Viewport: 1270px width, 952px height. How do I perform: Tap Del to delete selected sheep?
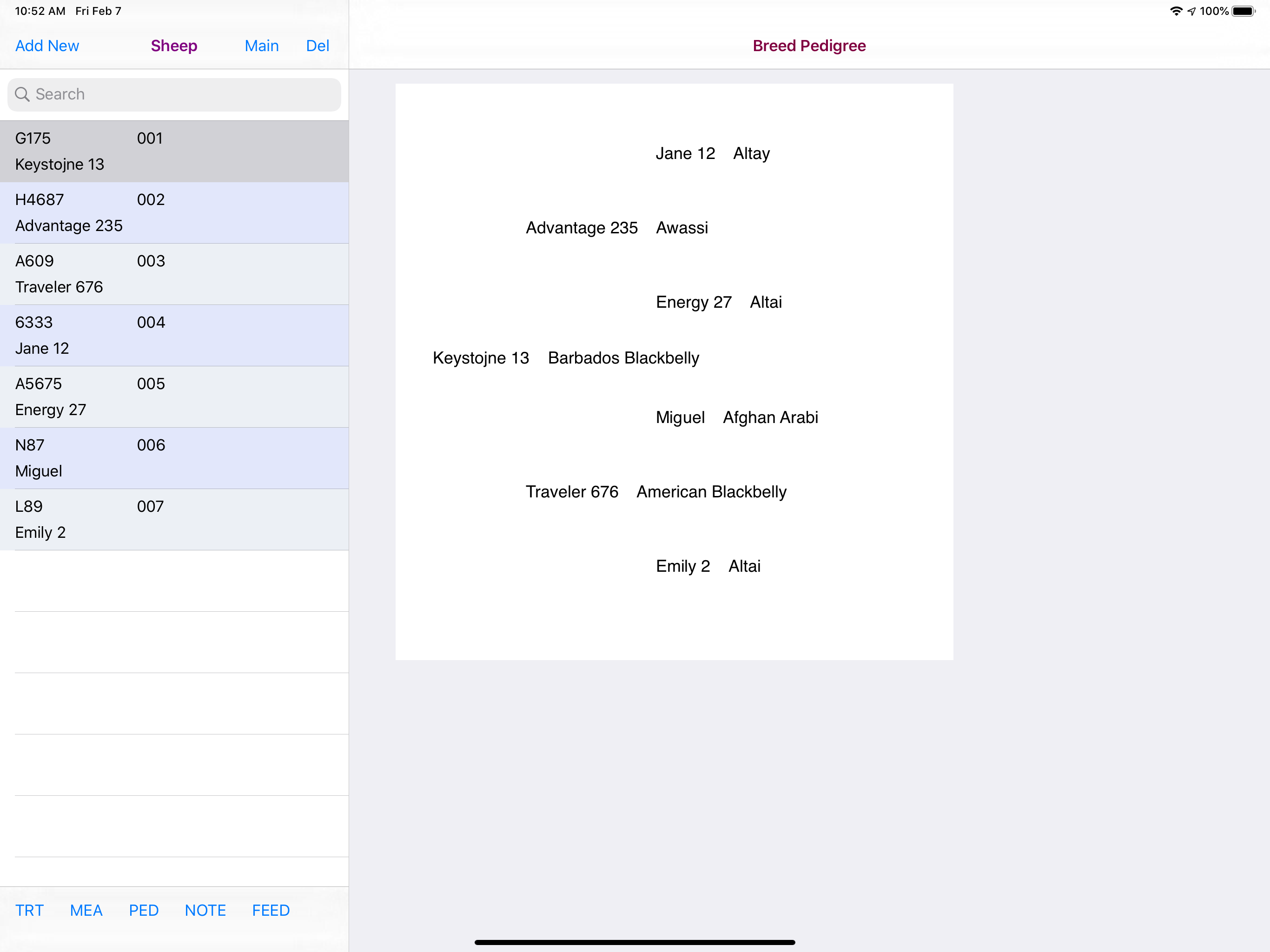(x=317, y=46)
